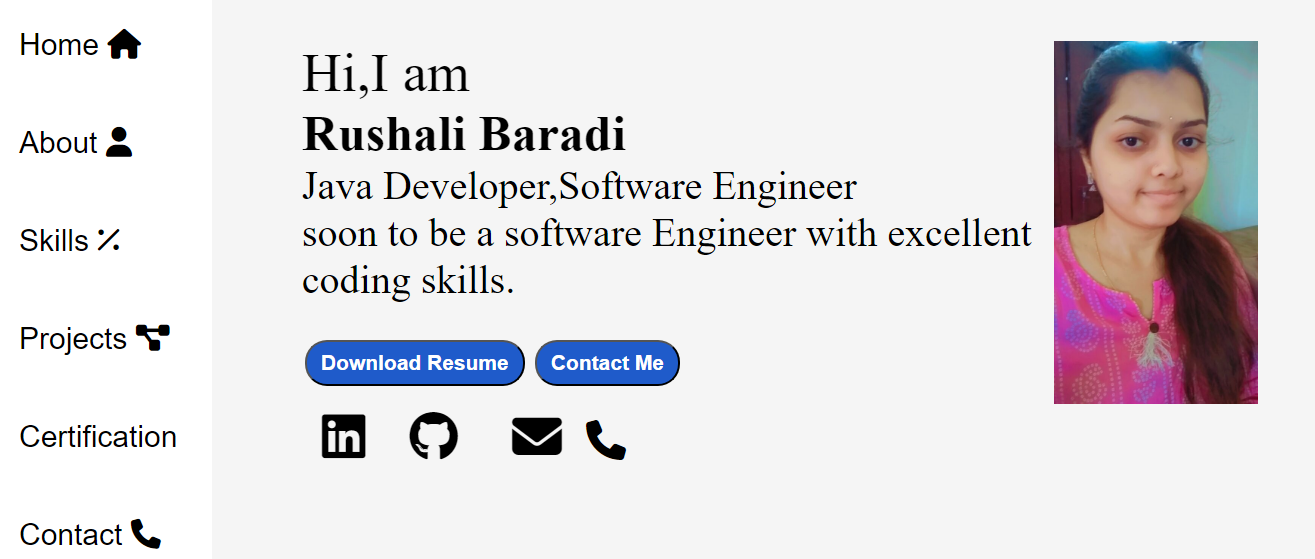
Task: Navigate to the About section
Action: [59, 143]
